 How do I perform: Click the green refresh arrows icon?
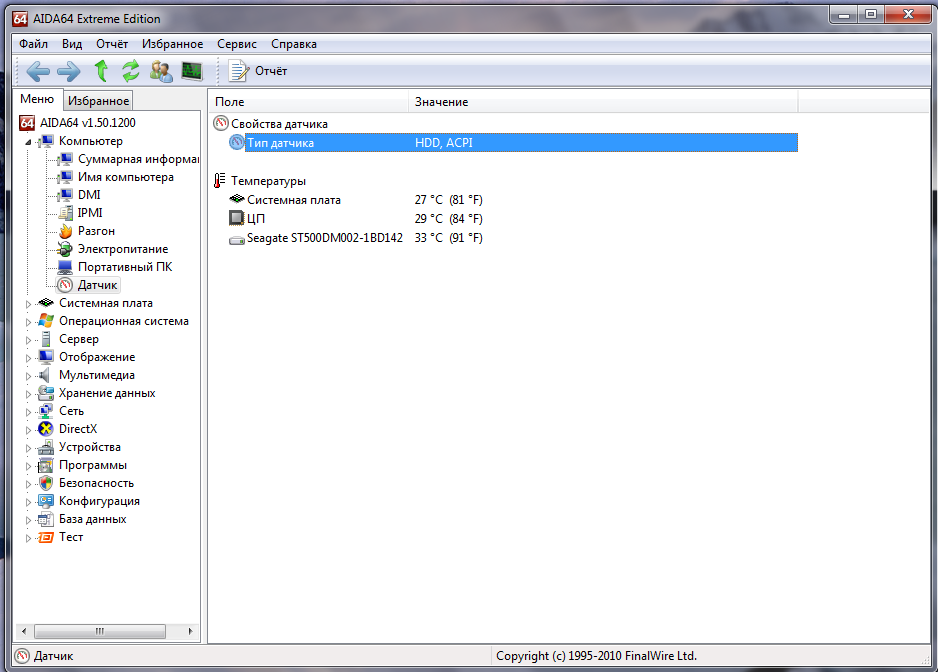click(x=130, y=71)
